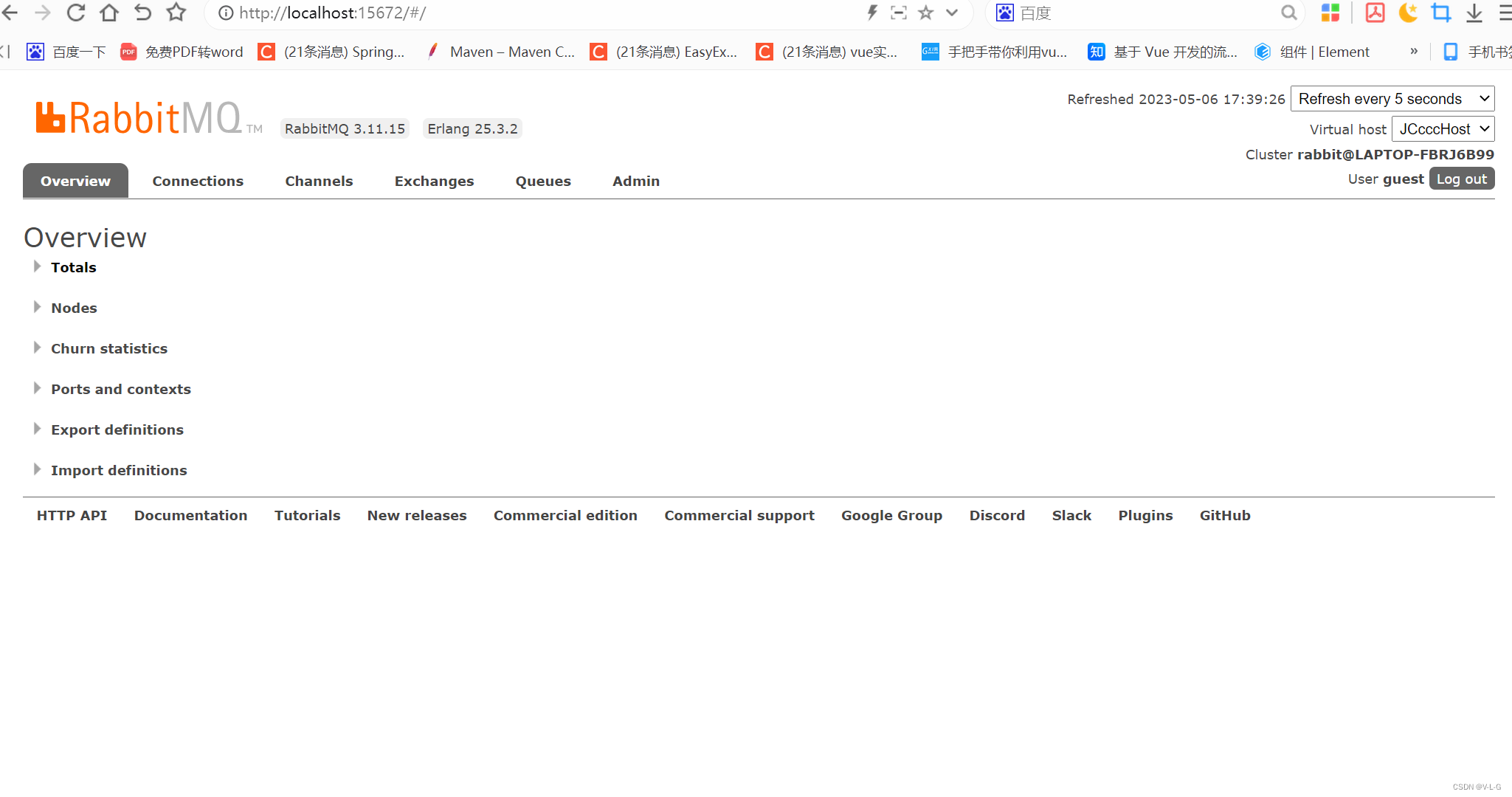This screenshot has width=1512, height=797.
Task: Open the refresh interval dropdown
Action: [x=1392, y=98]
